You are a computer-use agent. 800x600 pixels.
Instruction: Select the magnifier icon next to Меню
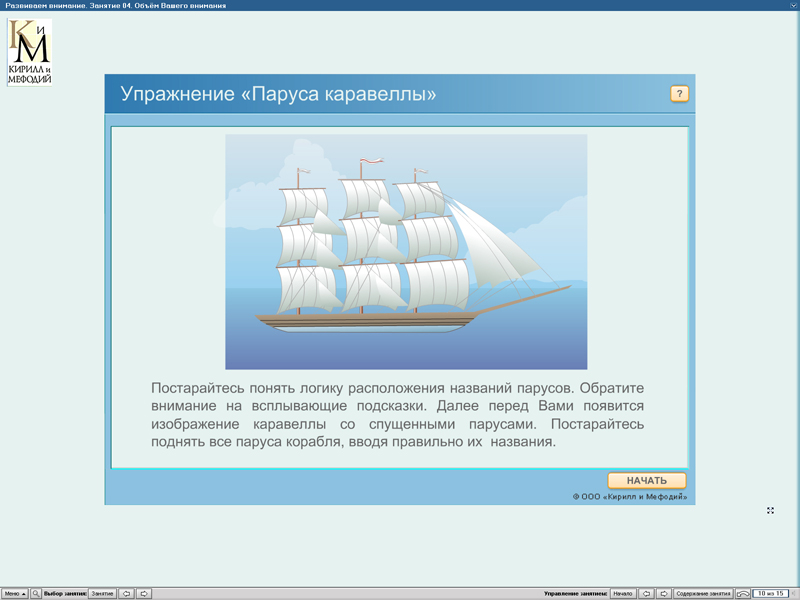click(x=36, y=592)
